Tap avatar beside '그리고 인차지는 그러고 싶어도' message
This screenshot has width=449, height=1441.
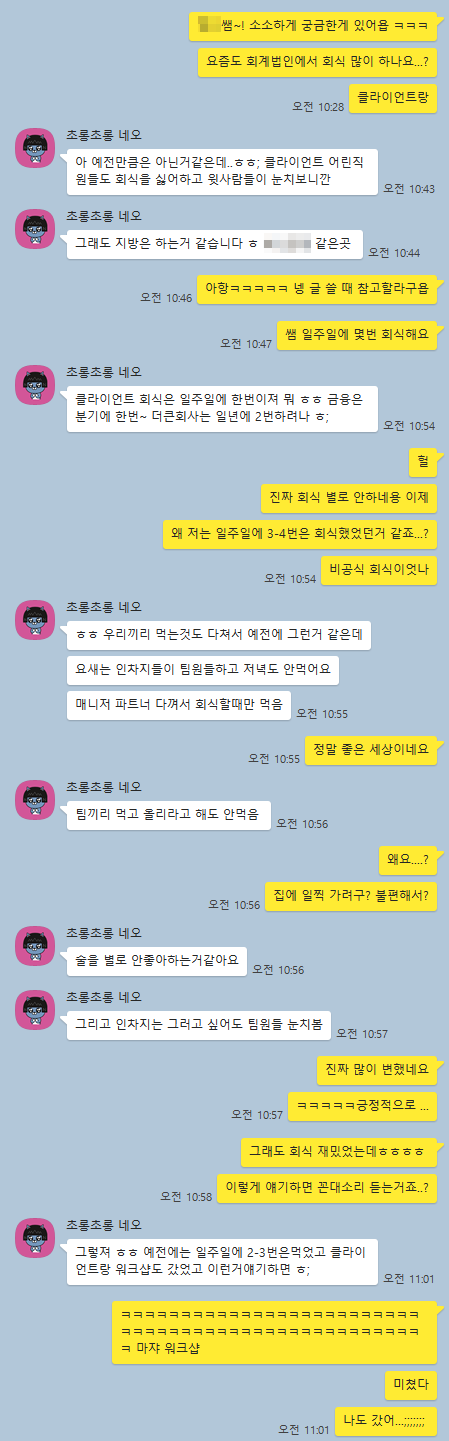[34, 1009]
